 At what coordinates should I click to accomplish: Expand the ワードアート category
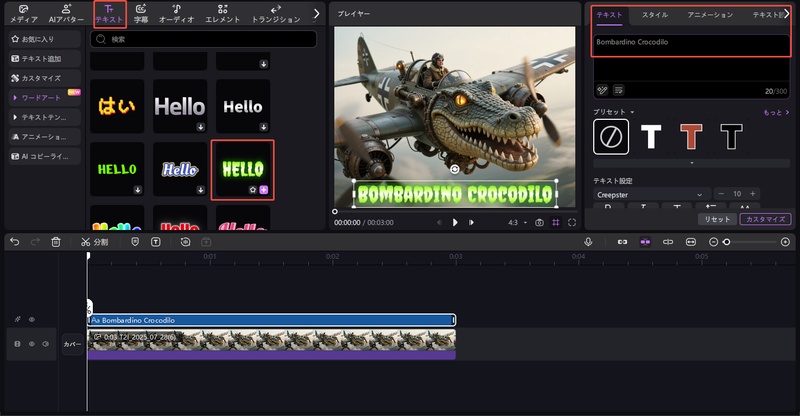pyautogui.click(x=44, y=97)
